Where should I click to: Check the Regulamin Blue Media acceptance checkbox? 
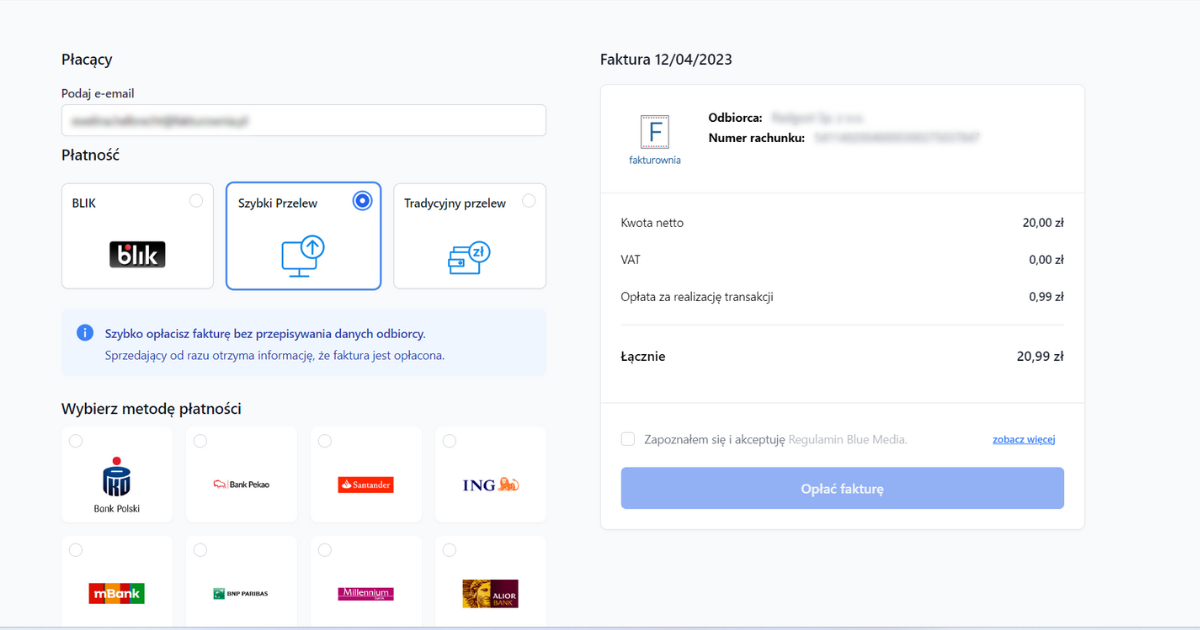(628, 438)
